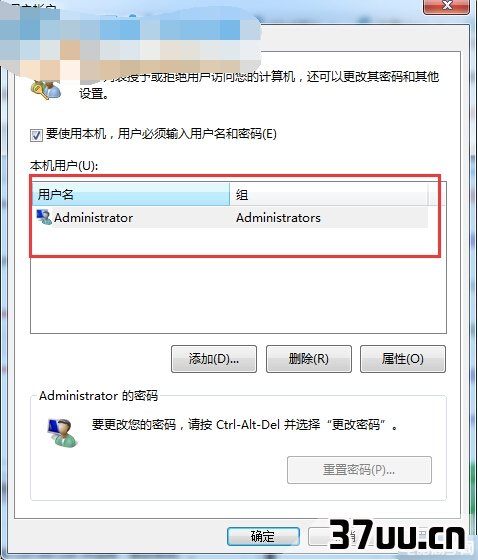478x560 pixels.
Task: Click the Ctrl-Alt-Del password instruction text
Action: click(x=245, y=425)
